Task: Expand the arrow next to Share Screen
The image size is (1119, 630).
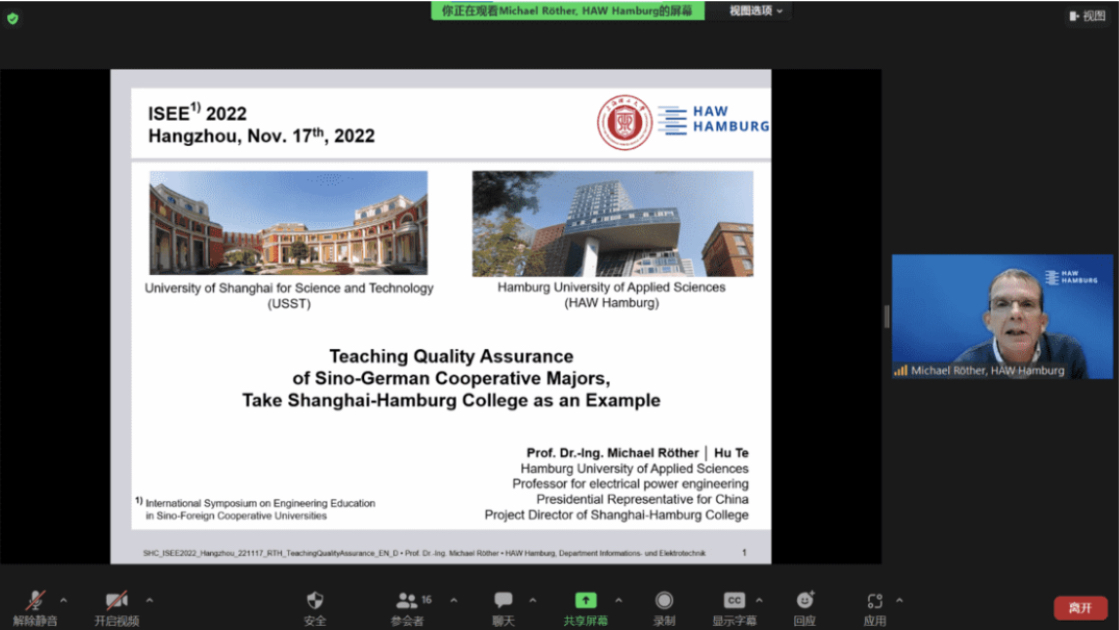Action: tap(618, 600)
